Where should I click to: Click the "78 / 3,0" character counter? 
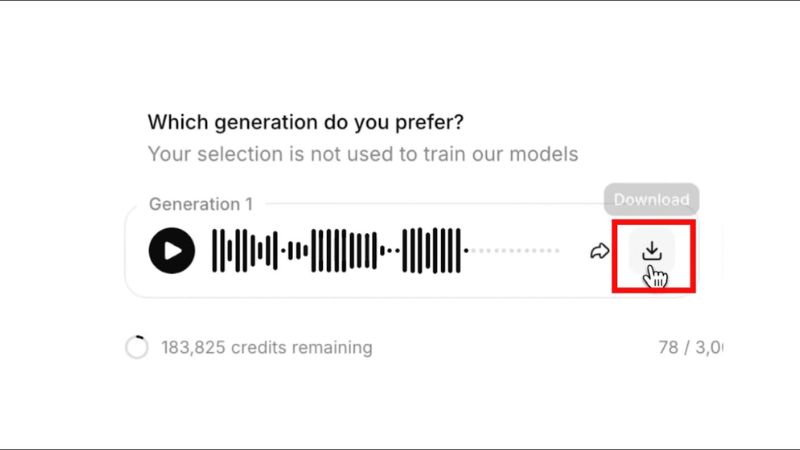(690, 348)
